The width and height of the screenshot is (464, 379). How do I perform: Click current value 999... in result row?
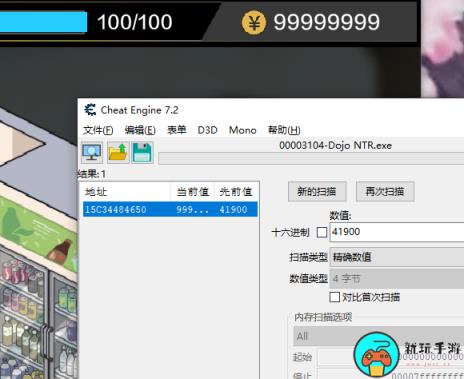(x=193, y=210)
